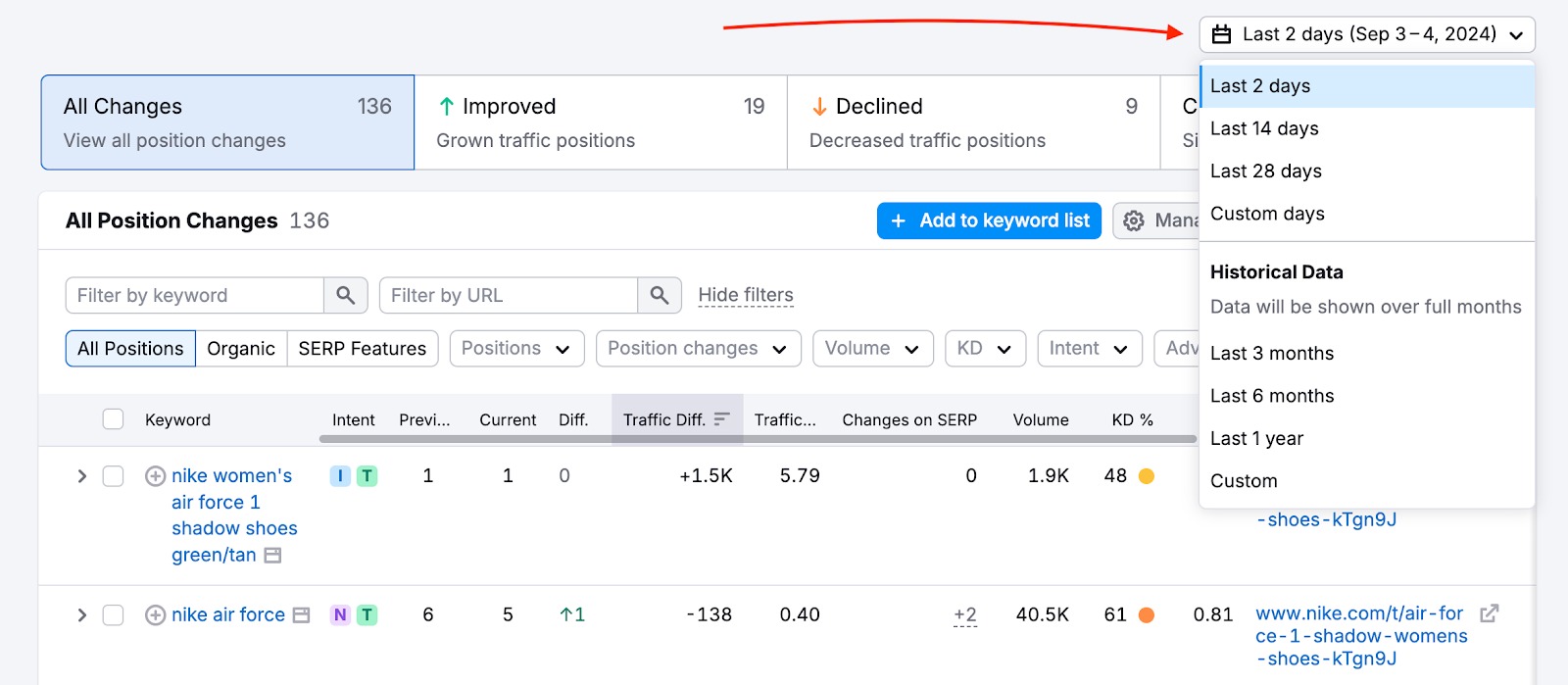Click the URL filter search magnifier icon
1568x685 pixels.
pyautogui.click(x=660, y=295)
